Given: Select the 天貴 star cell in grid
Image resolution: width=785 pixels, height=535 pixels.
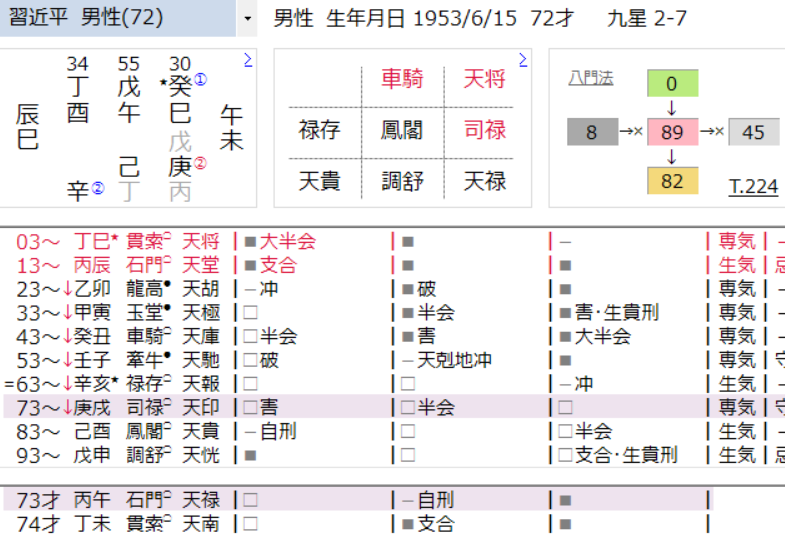Looking at the screenshot, I should tap(320, 181).
